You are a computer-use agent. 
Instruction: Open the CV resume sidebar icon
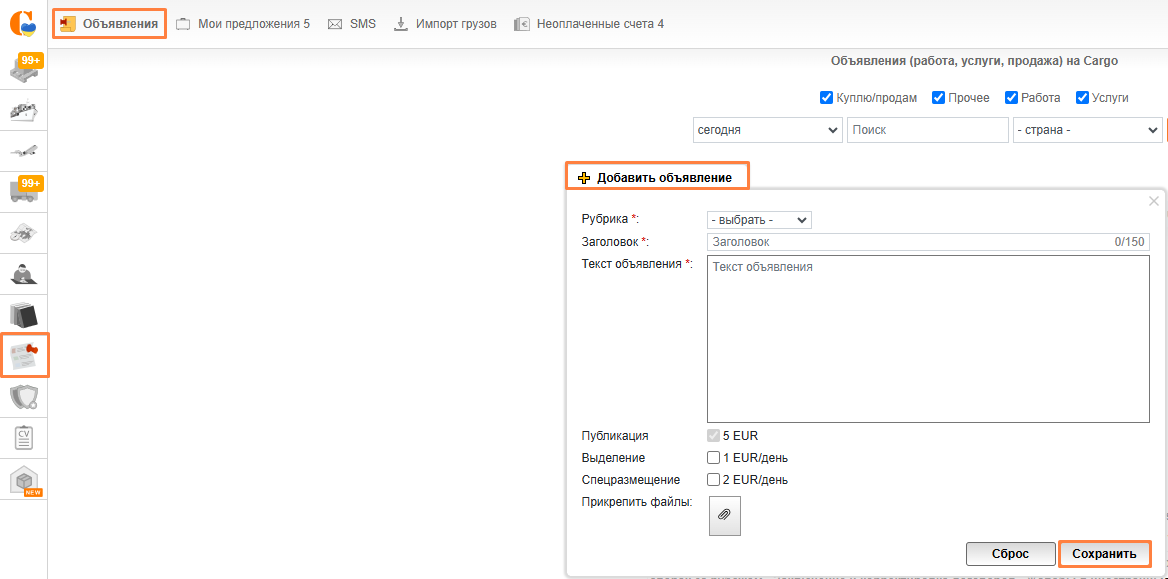(x=24, y=438)
